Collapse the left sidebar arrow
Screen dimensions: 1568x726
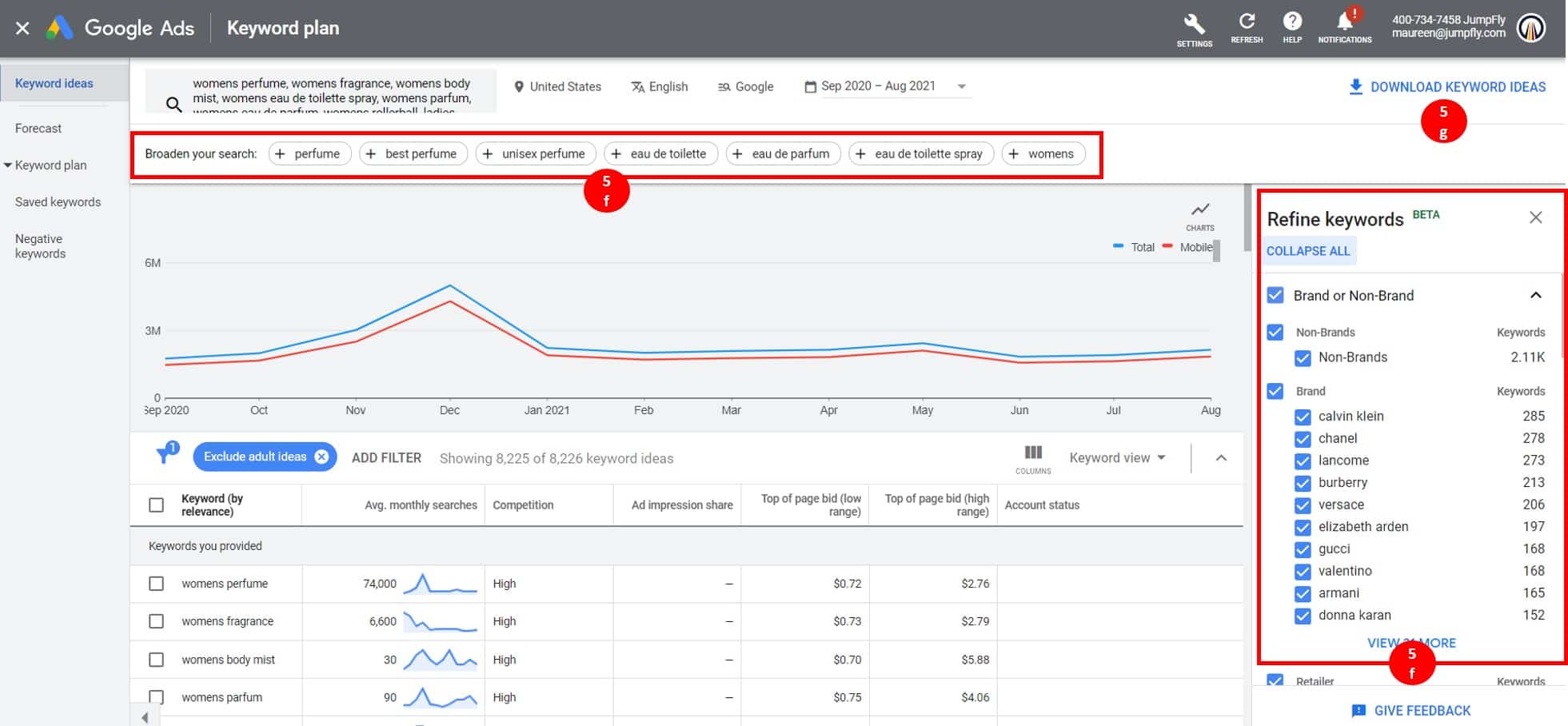click(145, 717)
